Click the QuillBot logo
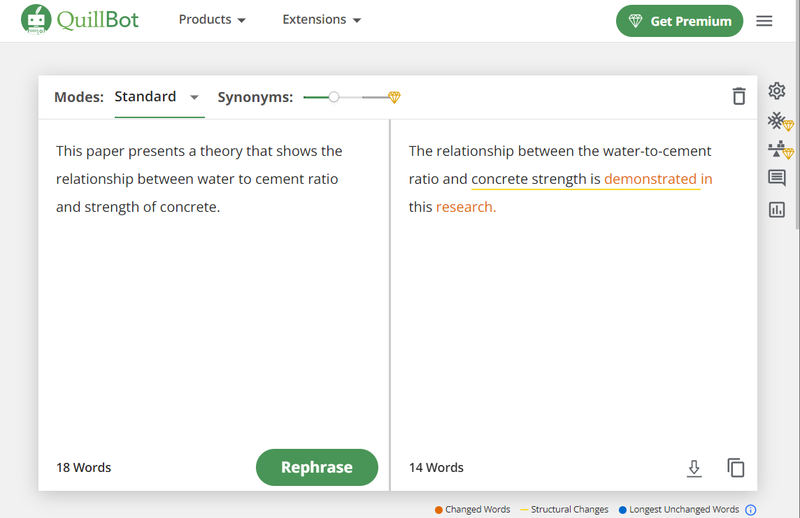This screenshot has width=800, height=518. point(80,20)
